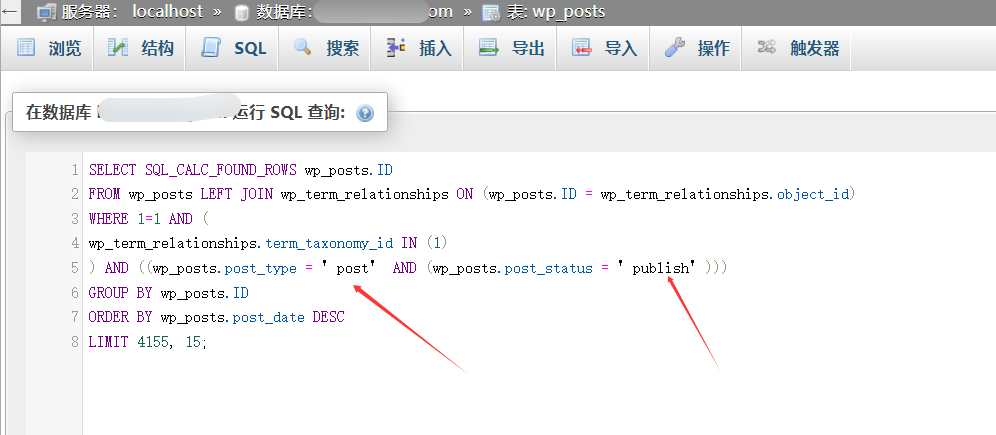Click the SELECT SQL_CALC_FOUND_ROWS line in editor
Image resolution: width=996 pixels, height=435 pixels.
click(x=241, y=170)
